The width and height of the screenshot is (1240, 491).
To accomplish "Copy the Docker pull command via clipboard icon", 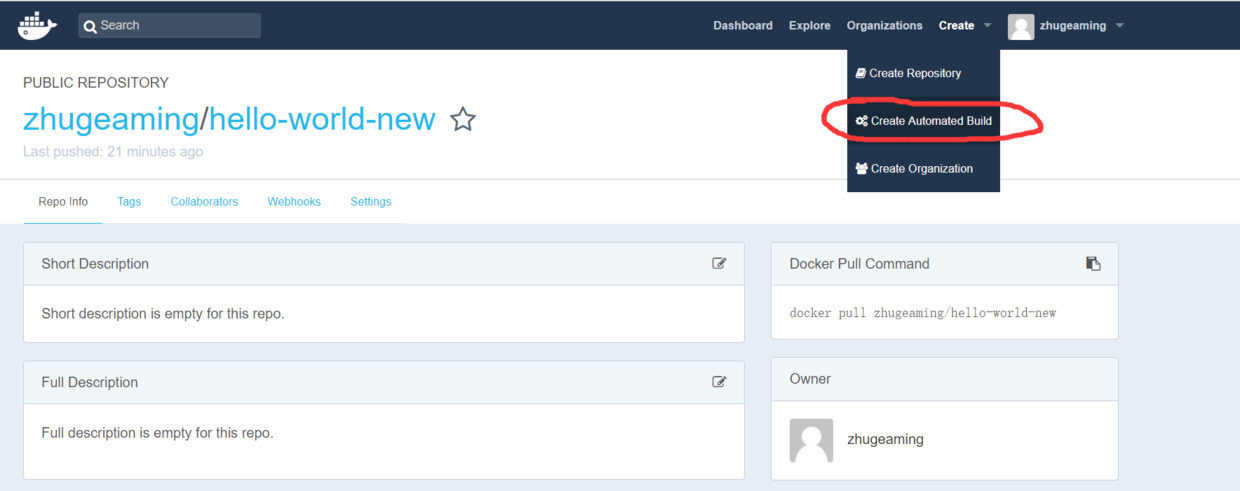I will point(1093,264).
